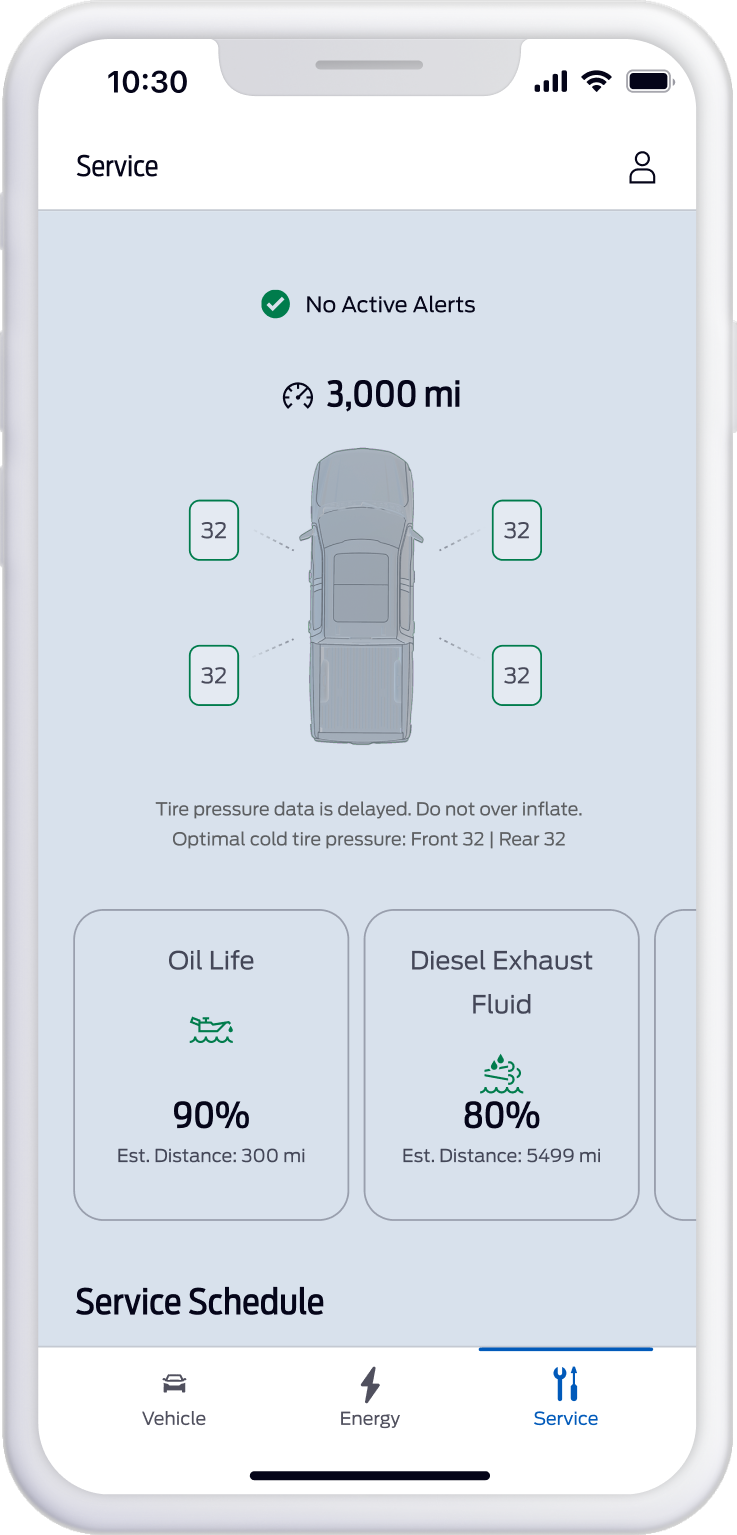Tap the diesel exhaust fluid icon
The height and width of the screenshot is (1535, 737).
(501, 1075)
